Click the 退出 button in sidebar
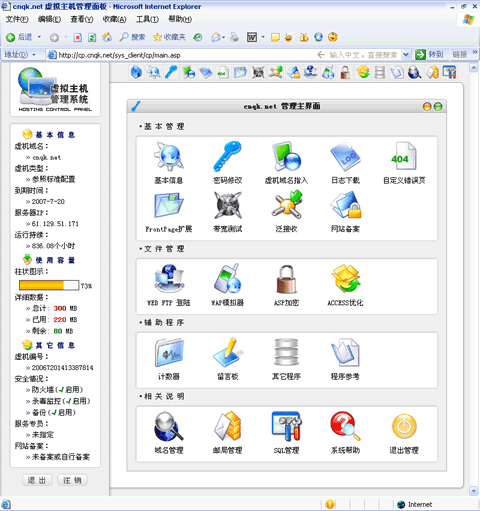This screenshot has width=480, height=511. coord(37,480)
